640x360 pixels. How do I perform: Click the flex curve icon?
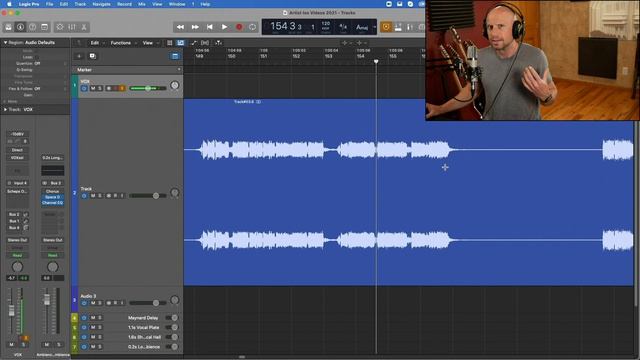(194, 43)
